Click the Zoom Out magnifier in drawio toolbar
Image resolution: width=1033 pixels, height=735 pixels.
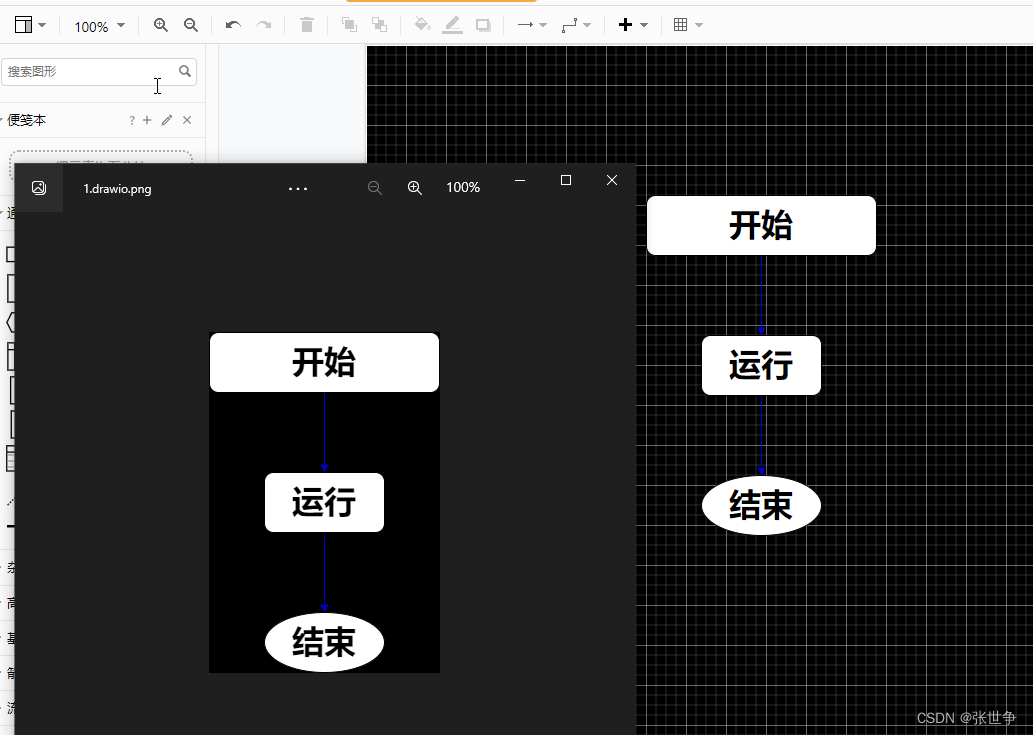190,26
